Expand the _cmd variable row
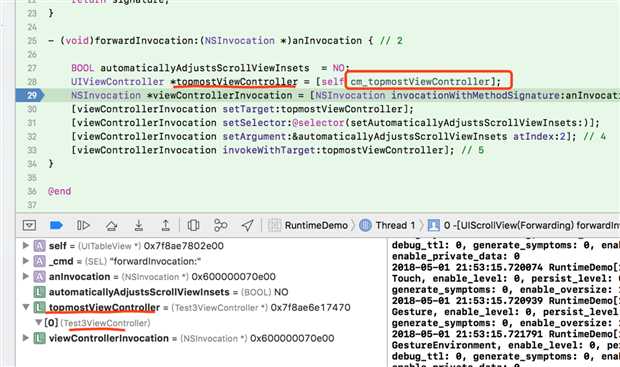The image size is (620, 367). [x=26, y=261]
